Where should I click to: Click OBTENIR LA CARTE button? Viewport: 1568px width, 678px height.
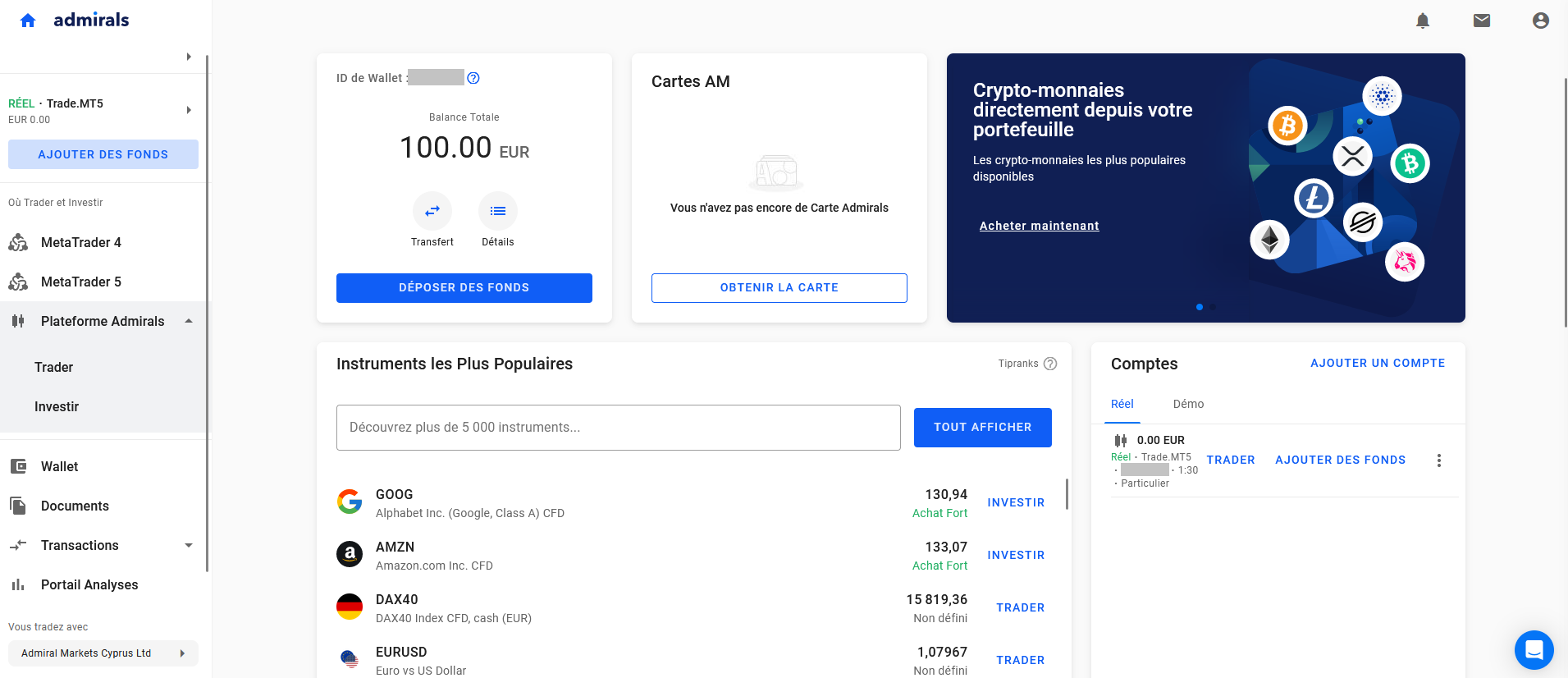[779, 288]
